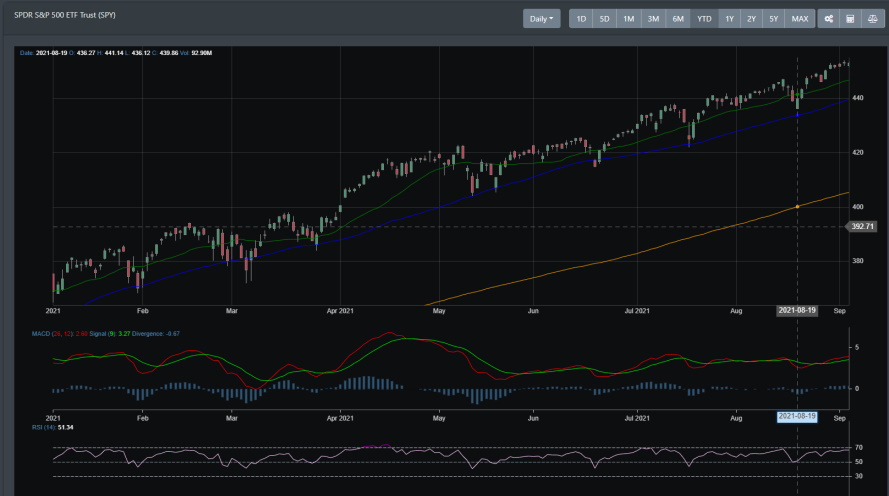Image resolution: width=889 pixels, height=496 pixels.
Task: Choose the 6M time range
Action: tap(678, 19)
